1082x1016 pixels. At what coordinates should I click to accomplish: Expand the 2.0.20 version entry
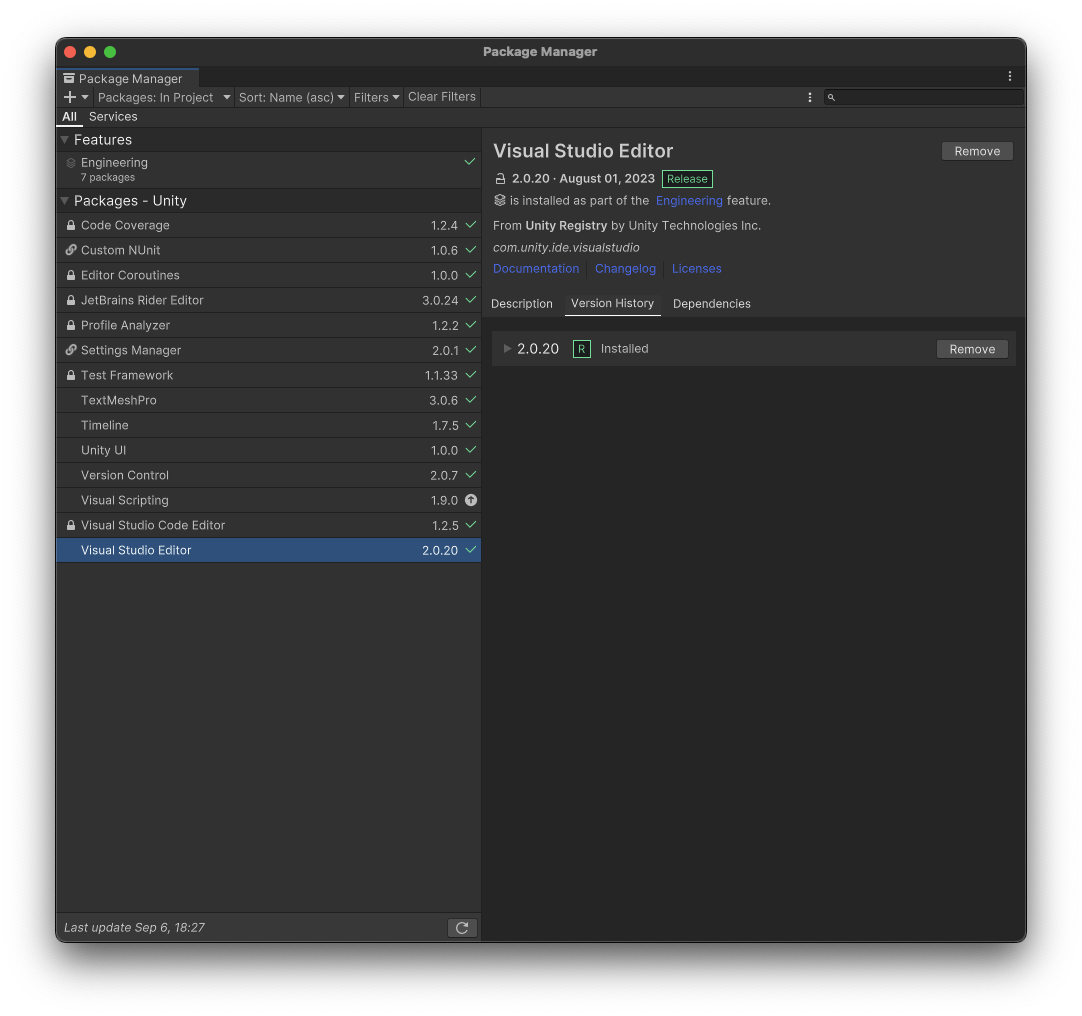click(x=507, y=349)
